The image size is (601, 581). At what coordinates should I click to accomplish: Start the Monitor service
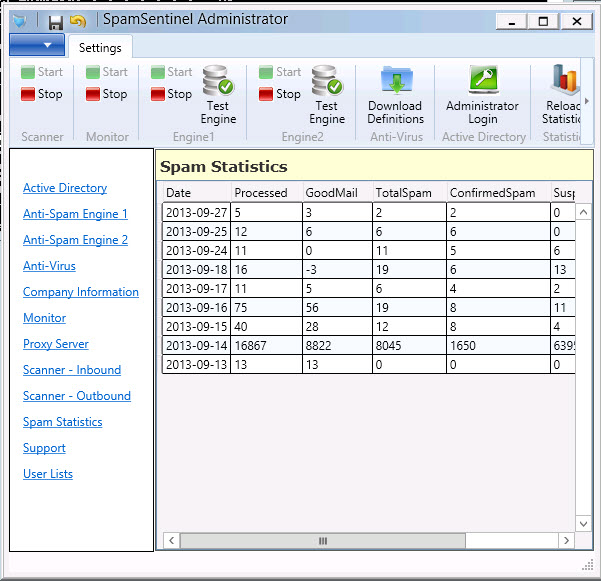107,72
